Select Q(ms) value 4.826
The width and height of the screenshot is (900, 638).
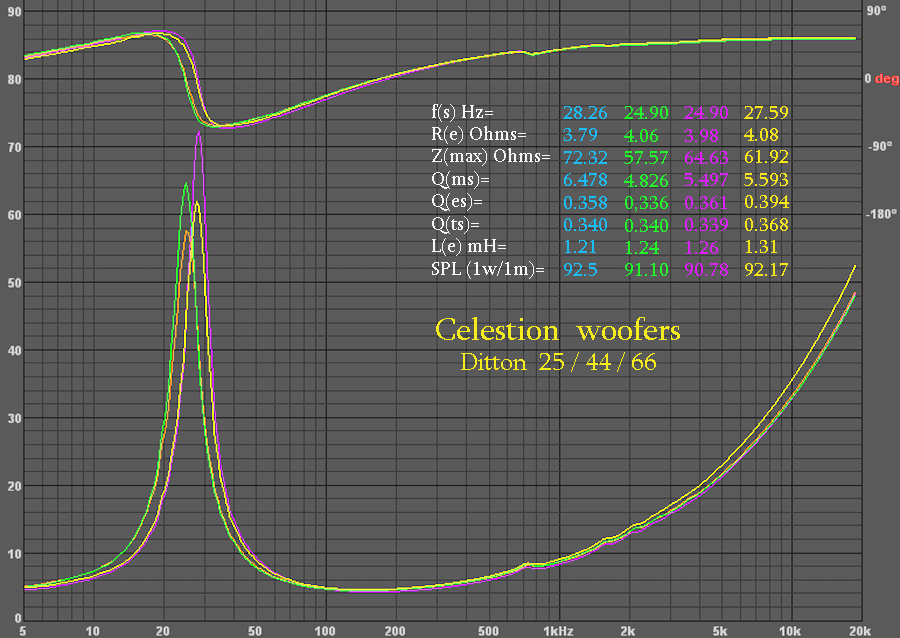pos(646,180)
